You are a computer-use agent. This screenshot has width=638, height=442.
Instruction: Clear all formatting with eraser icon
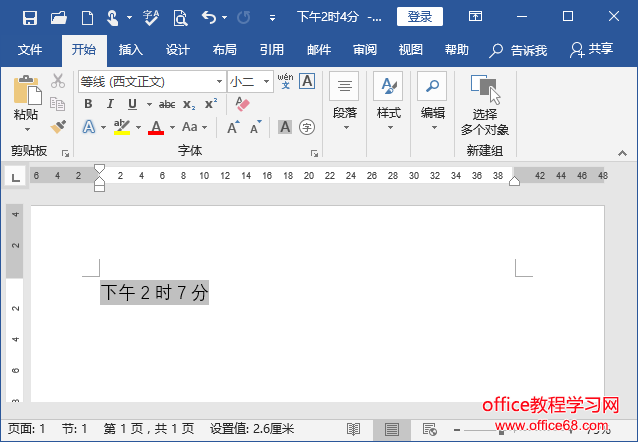tap(243, 104)
